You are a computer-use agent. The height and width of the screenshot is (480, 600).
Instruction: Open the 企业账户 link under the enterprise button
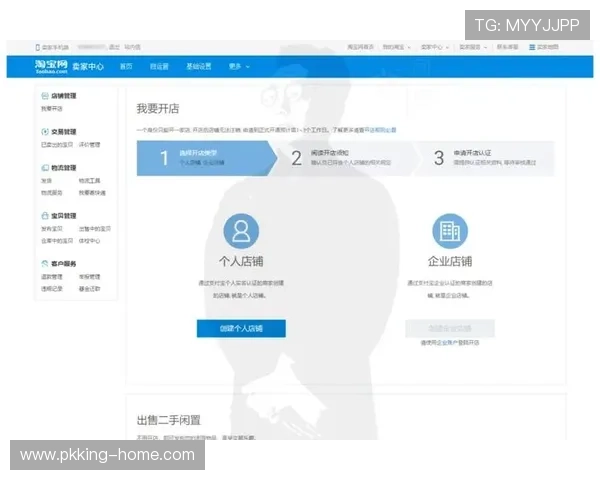click(x=447, y=343)
